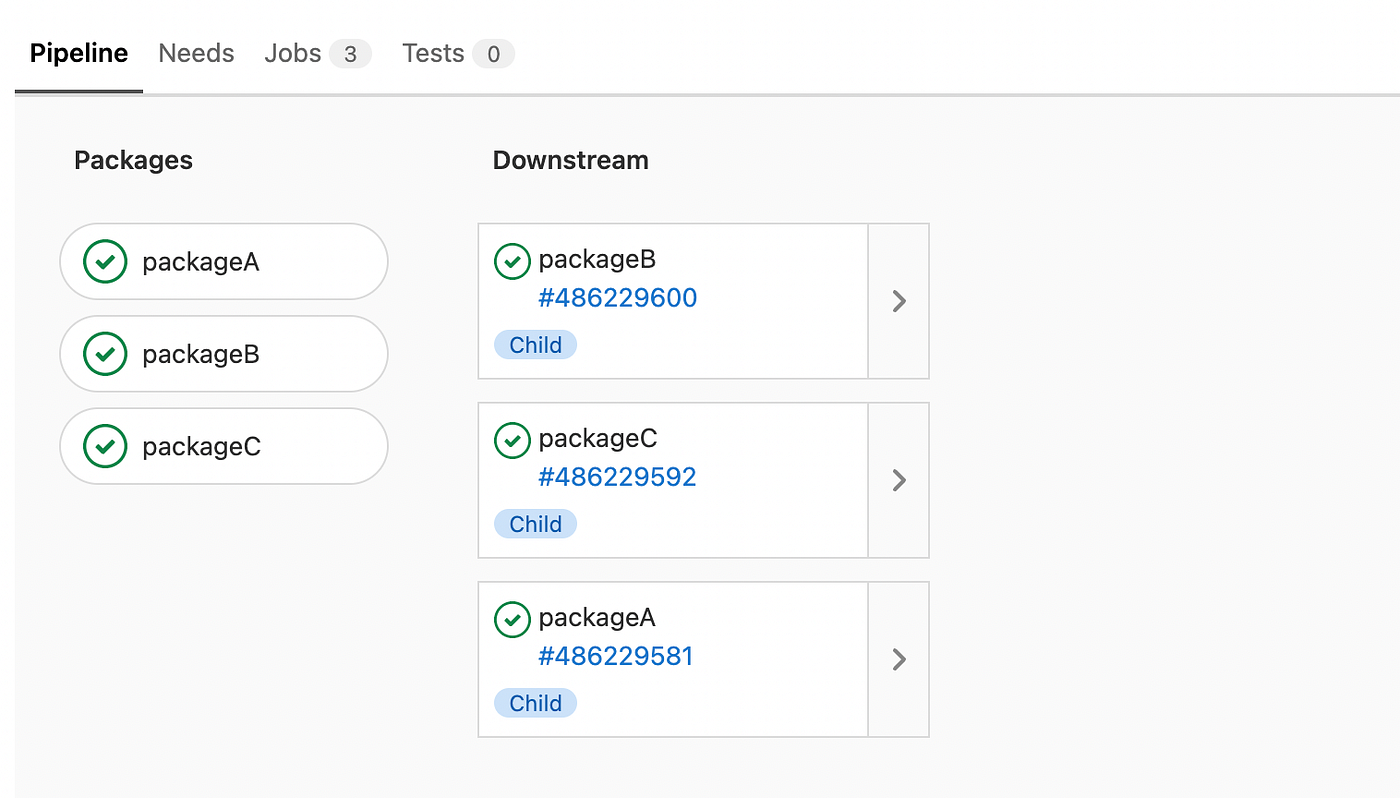Click downstream packageC passed status icon
1400x798 pixels.
point(512,440)
